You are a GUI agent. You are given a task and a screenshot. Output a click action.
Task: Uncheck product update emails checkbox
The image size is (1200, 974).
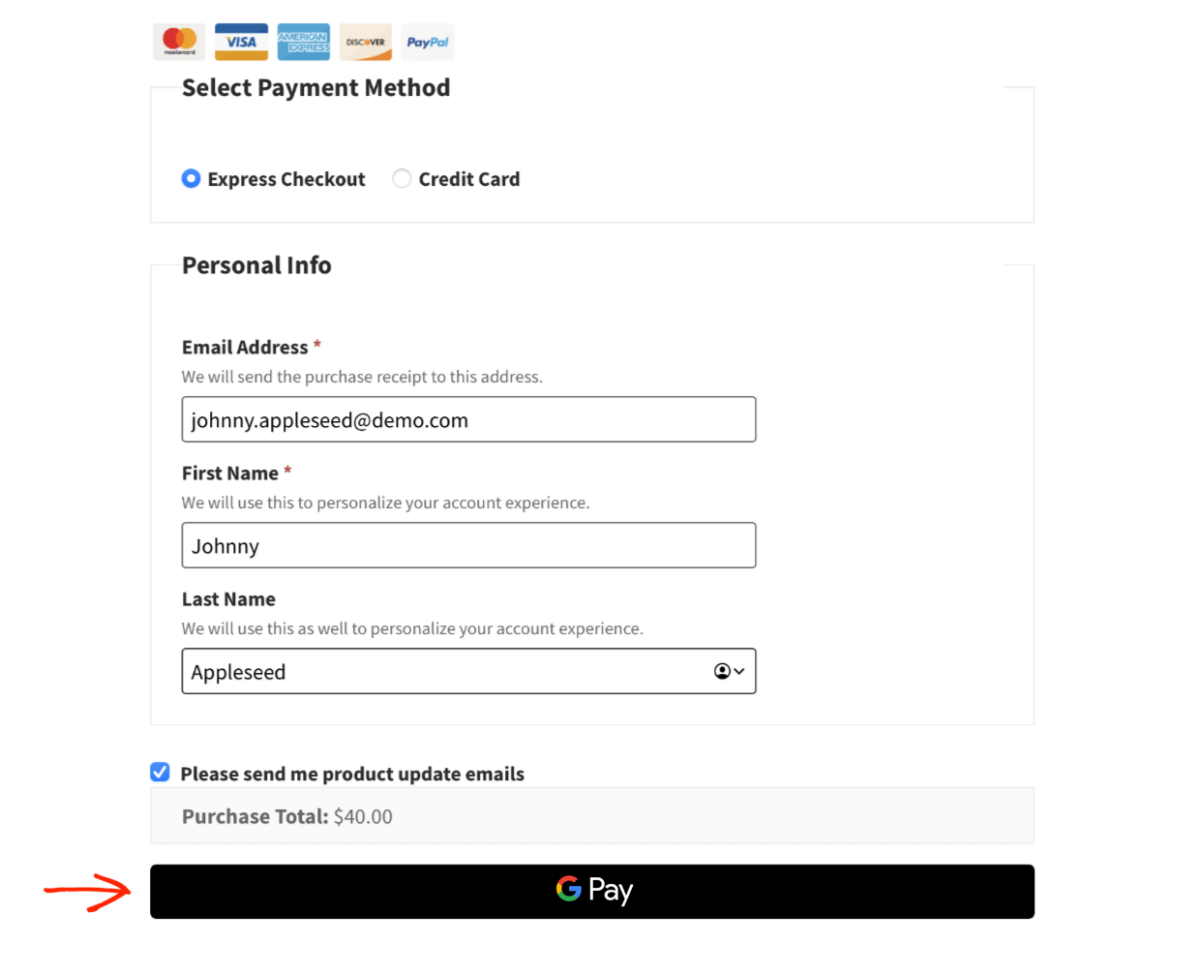(159, 771)
